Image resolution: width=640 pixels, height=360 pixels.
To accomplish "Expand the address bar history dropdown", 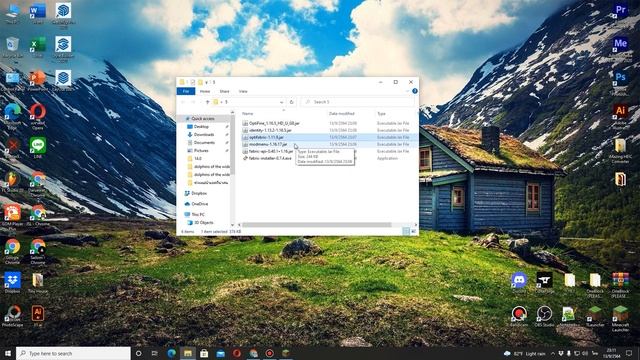I will [x=282, y=102].
